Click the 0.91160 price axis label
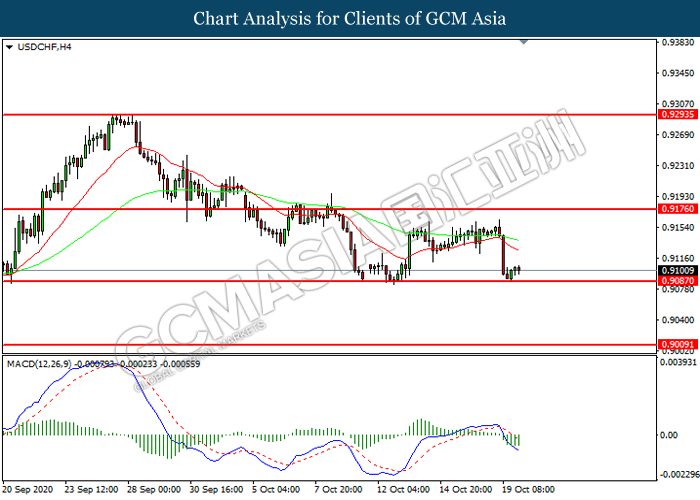This screenshot has width=700, height=500. (678, 258)
